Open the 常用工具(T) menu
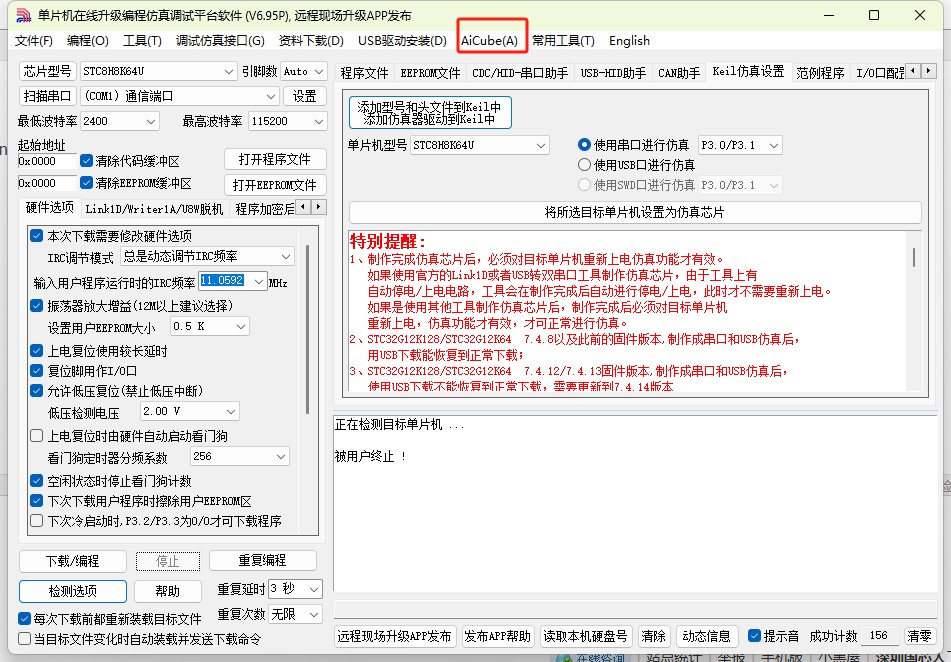 (563, 41)
